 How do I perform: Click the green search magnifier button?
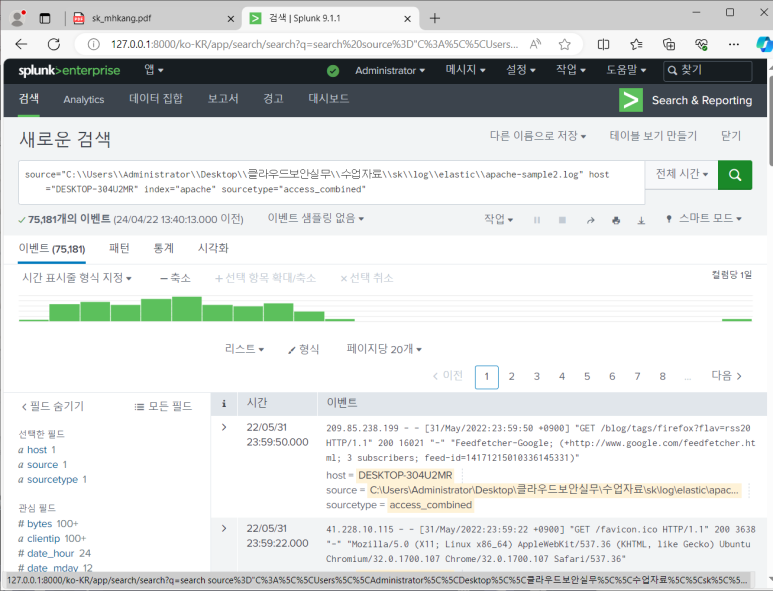click(x=735, y=175)
